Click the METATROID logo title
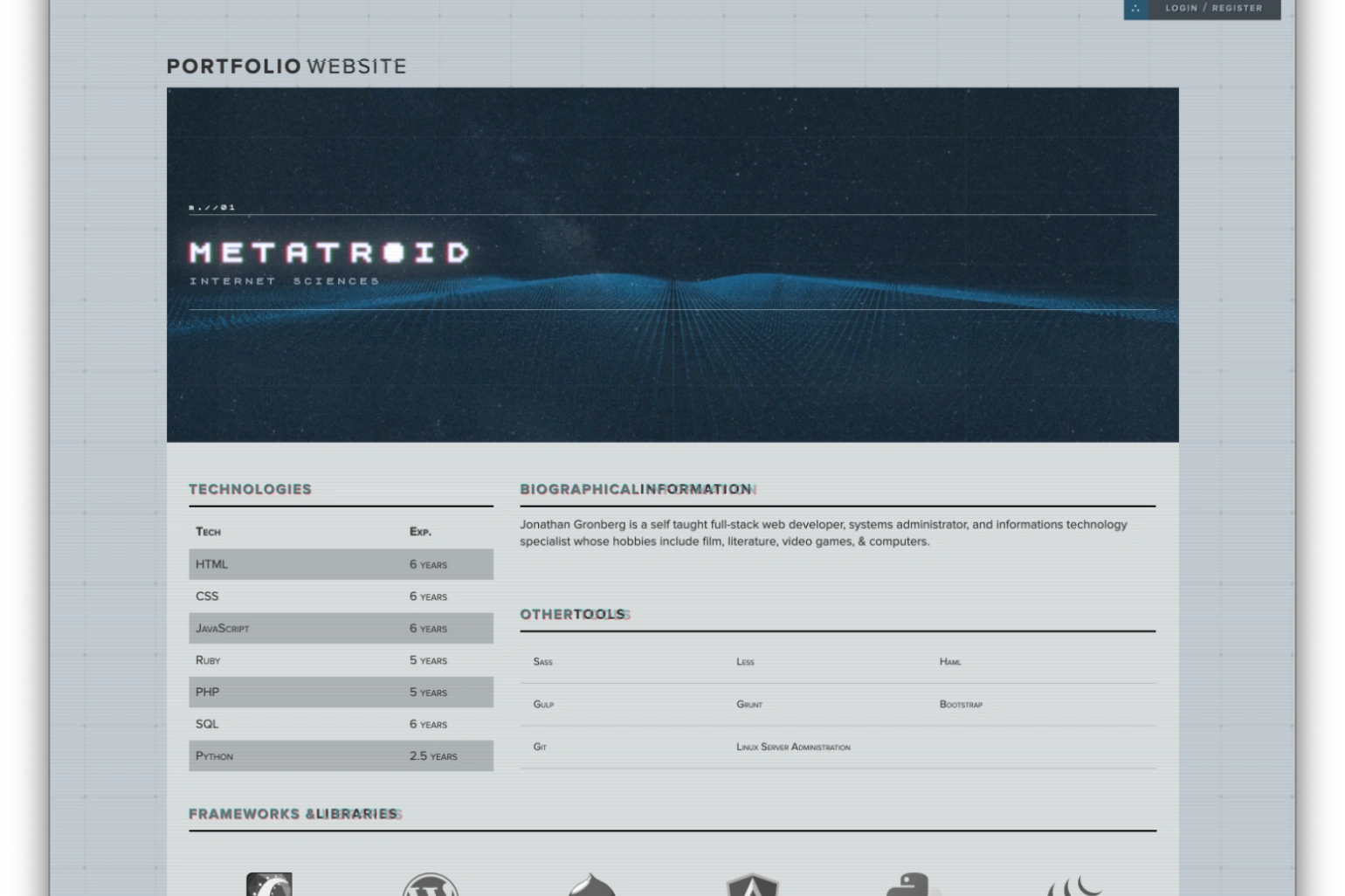 (329, 252)
